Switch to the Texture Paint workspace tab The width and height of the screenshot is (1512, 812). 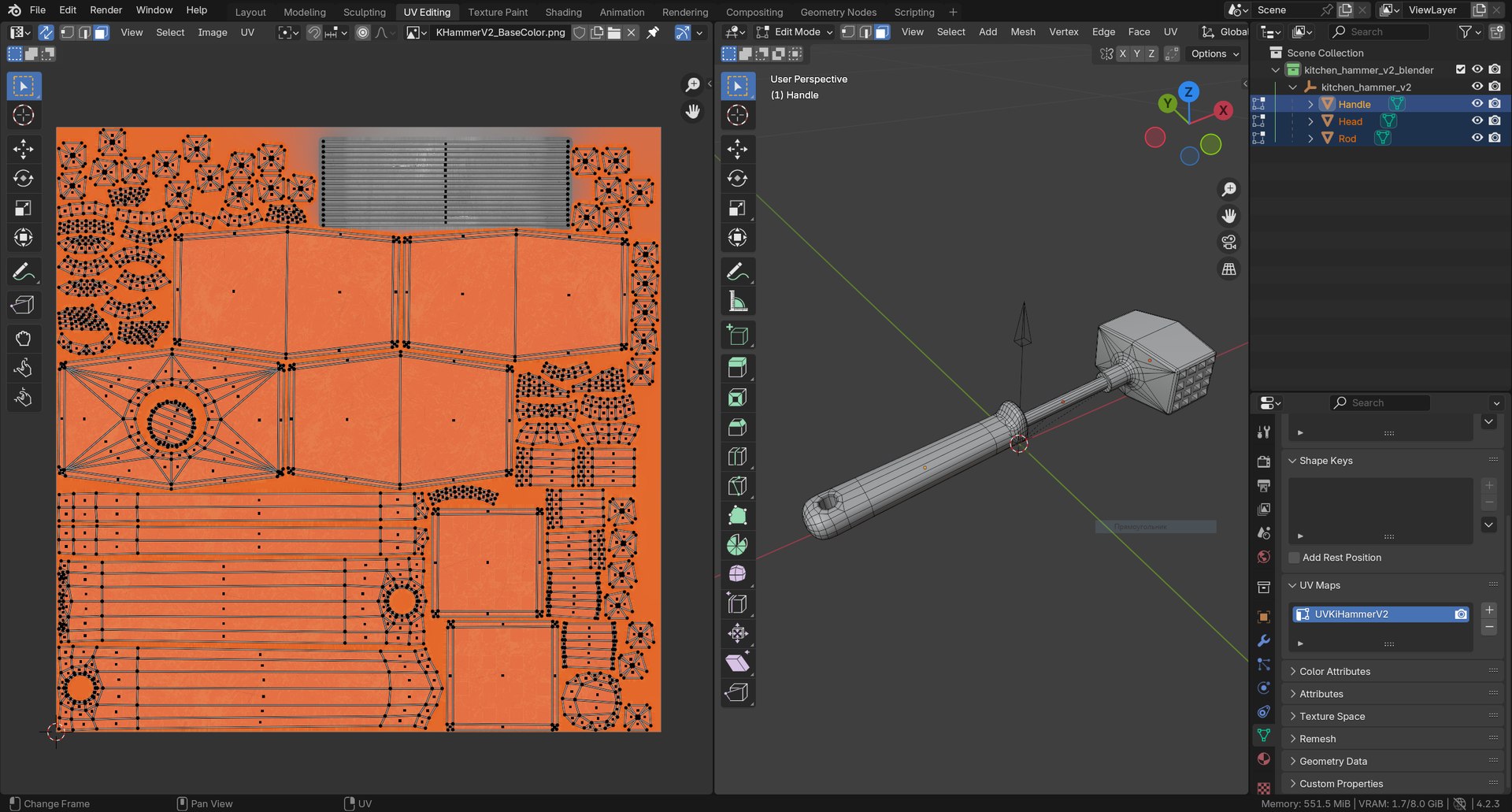pos(498,12)
